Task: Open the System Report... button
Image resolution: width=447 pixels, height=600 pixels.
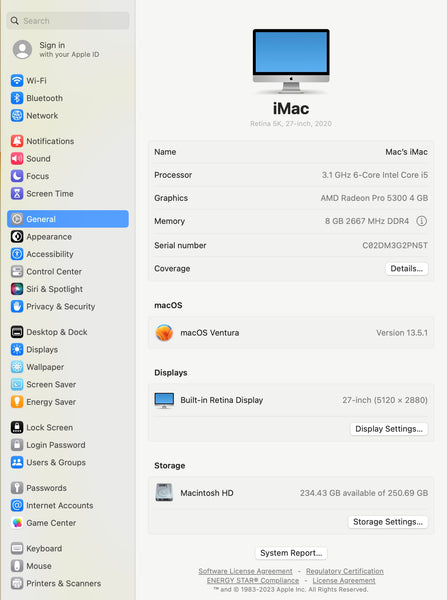Action: [291, 553]
